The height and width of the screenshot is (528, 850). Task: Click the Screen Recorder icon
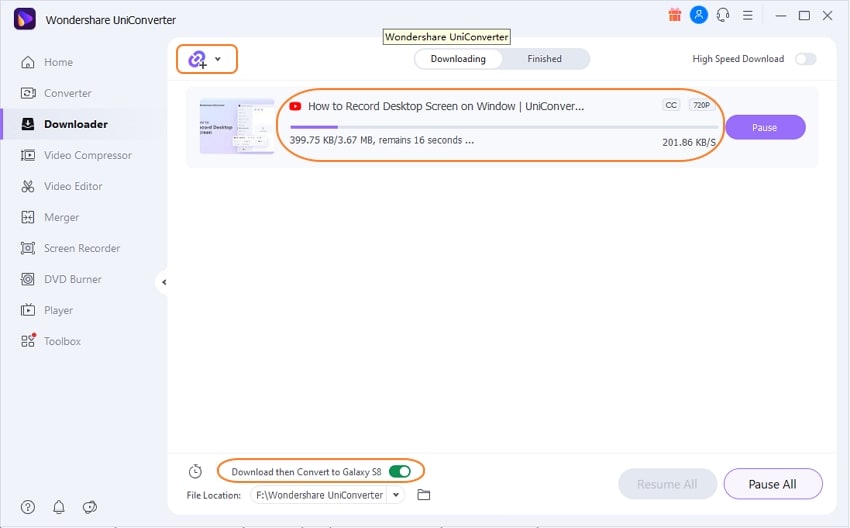pos(28,248)
